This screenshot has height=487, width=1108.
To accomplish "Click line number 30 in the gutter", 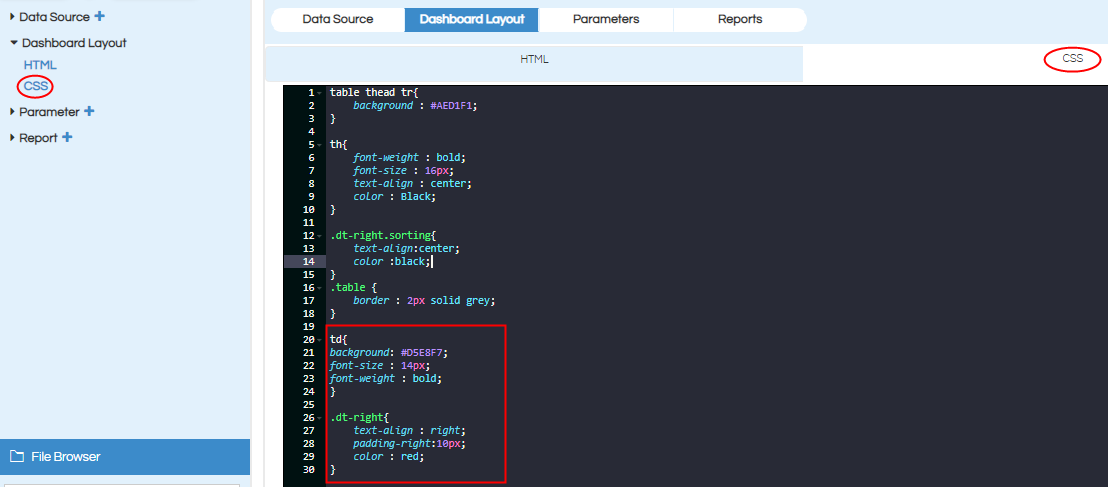I will click(x=309, y=469).
